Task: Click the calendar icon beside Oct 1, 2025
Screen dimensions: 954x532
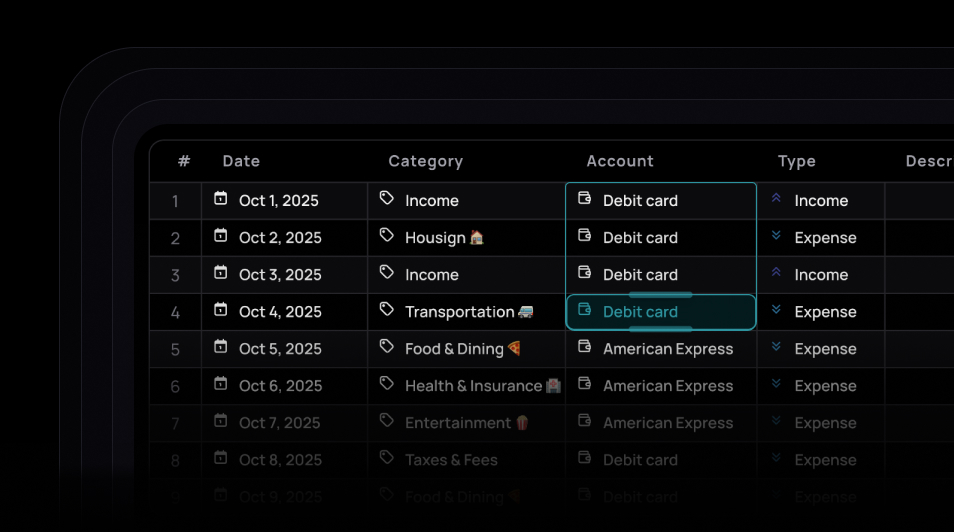Action: (x=221, y=199)
